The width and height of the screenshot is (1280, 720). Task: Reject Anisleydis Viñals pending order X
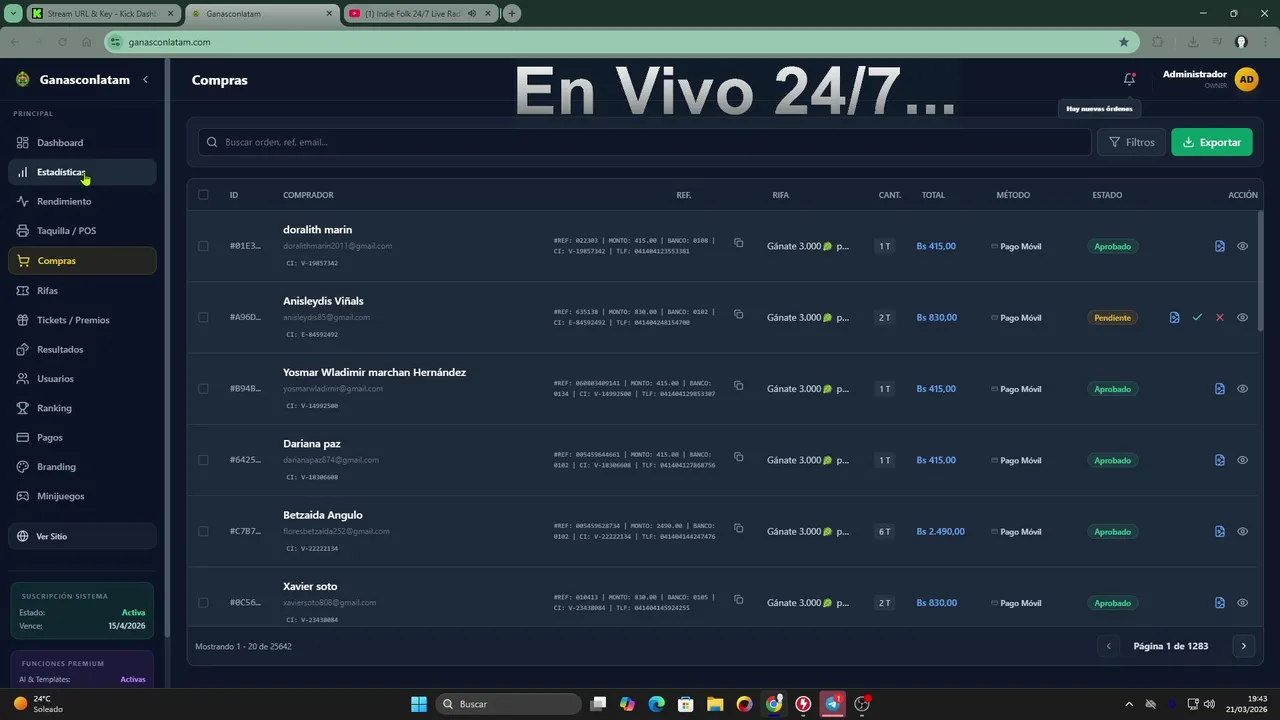pos(1220,317)
